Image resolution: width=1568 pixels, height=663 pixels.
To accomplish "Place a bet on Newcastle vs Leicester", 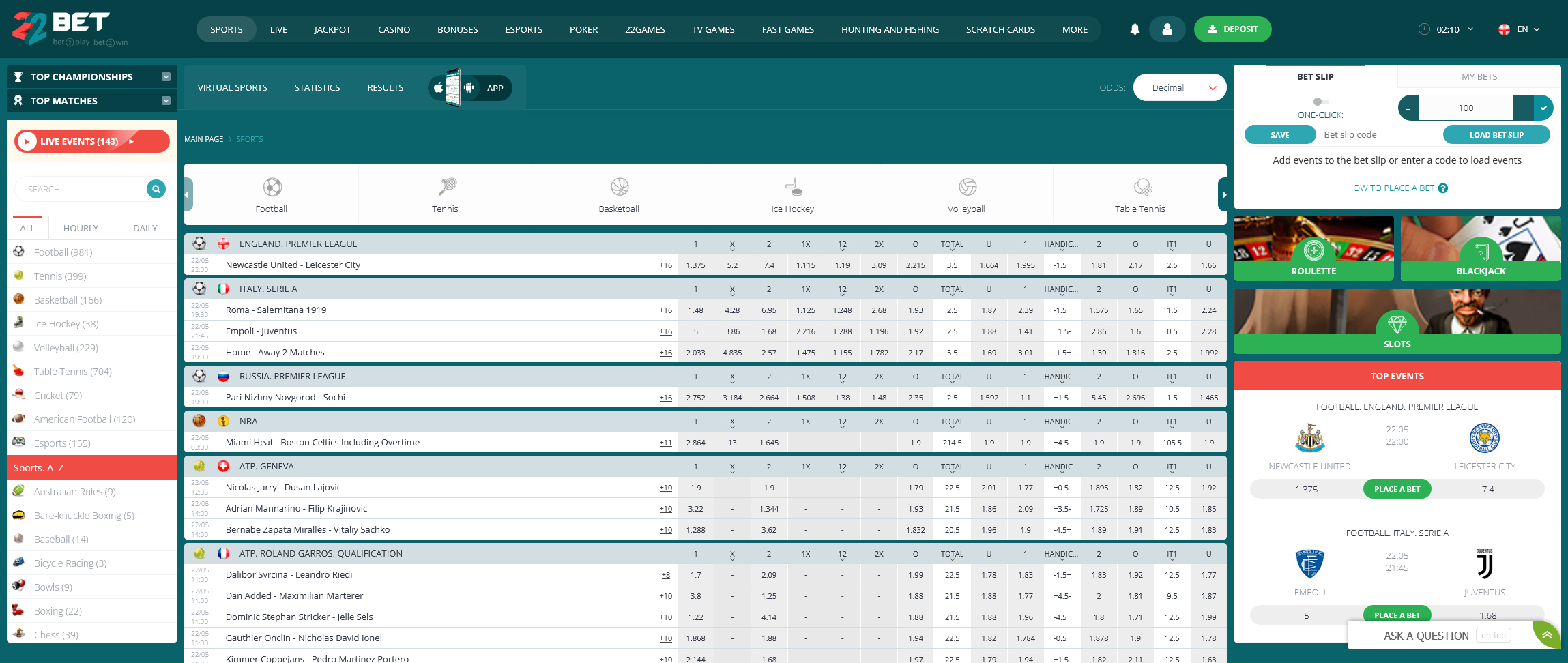I will 1397,489.
